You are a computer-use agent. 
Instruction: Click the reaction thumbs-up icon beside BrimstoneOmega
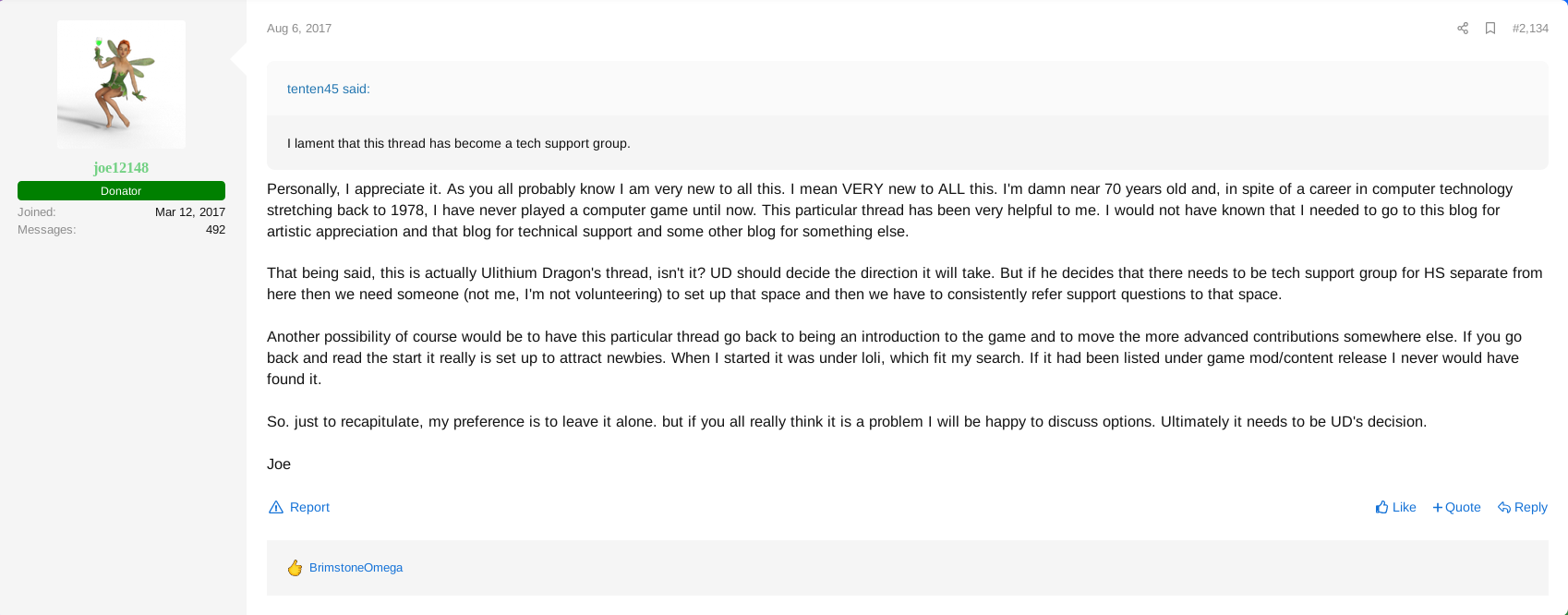(x=295, y=568)
